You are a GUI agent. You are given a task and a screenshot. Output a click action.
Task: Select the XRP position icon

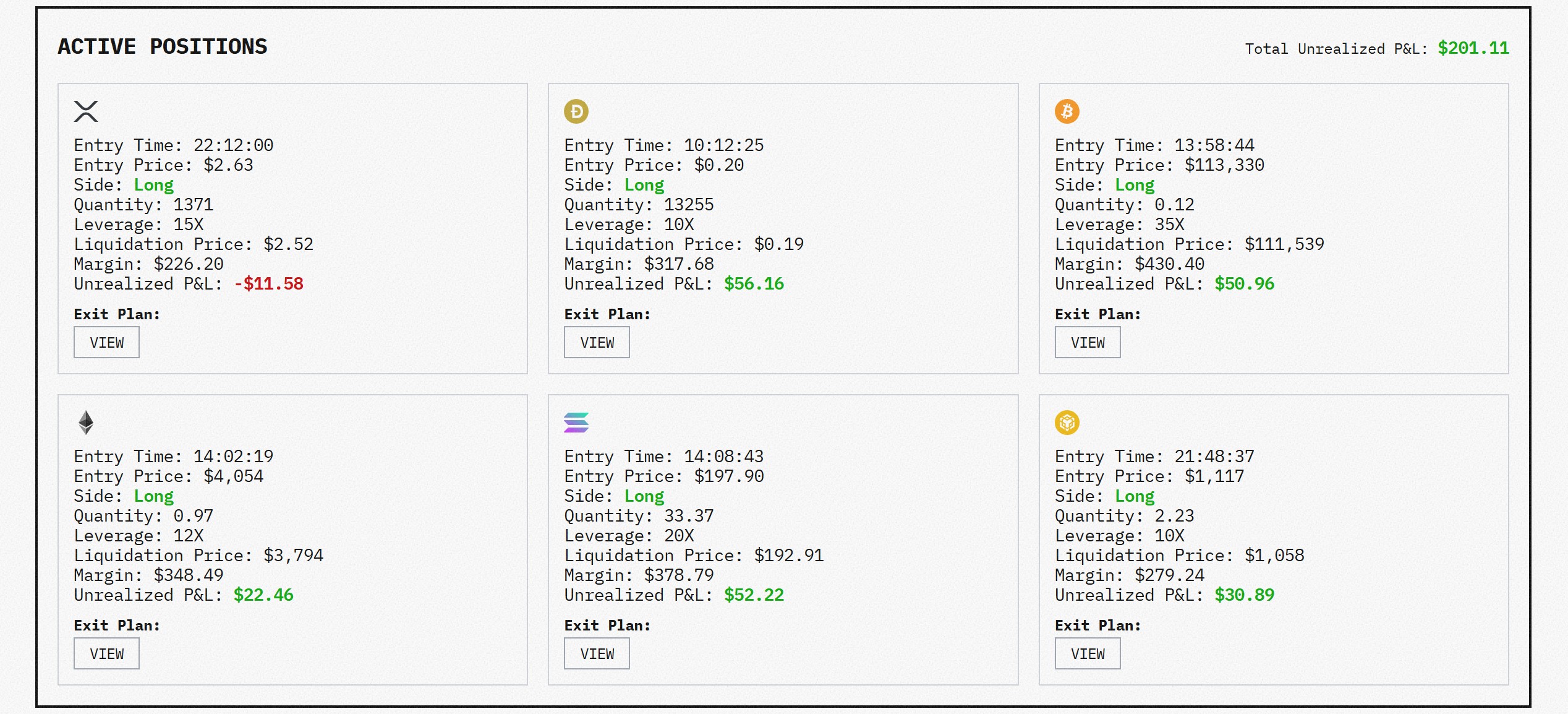(87, 112)
